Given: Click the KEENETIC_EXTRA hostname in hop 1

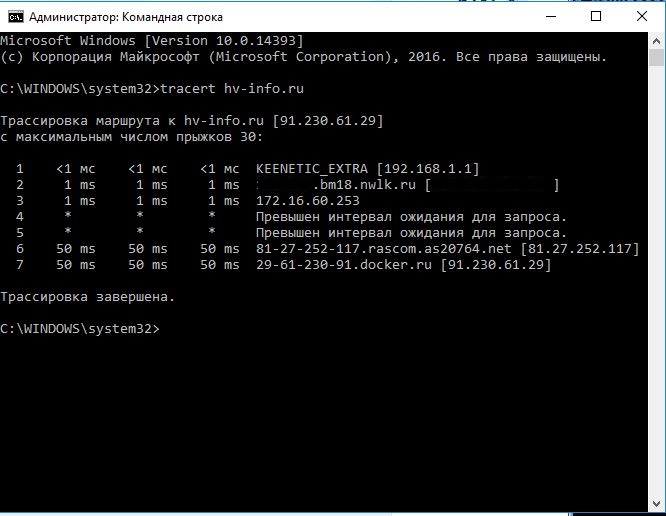Looking at the screenshot, I should point(311,168).
